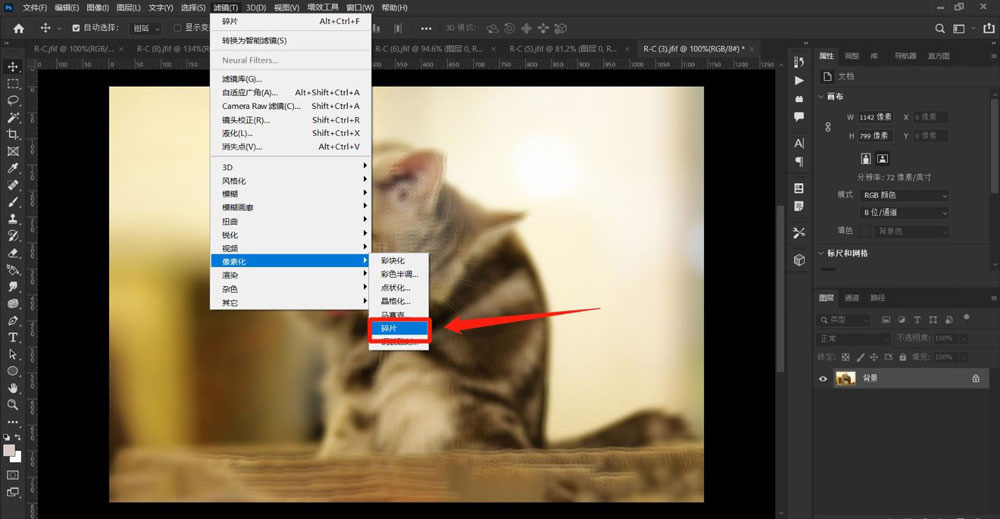Activate the Crop tool
This screenshot has width=1000, height=519.
pyautogui.click(x=13, y=134)
